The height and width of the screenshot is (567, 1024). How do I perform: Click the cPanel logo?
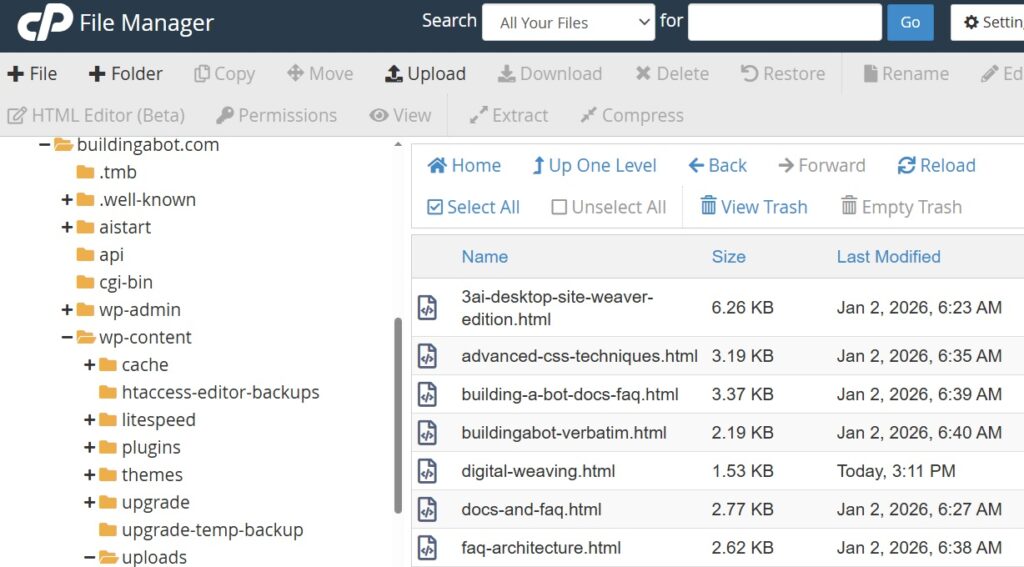point(44,22)
